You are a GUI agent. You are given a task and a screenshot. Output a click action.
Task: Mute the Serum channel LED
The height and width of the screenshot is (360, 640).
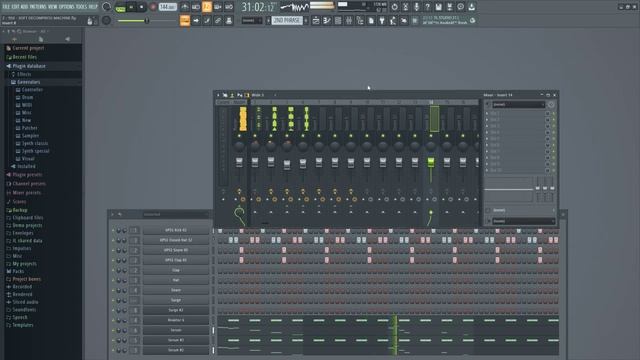tap(113, 330)
